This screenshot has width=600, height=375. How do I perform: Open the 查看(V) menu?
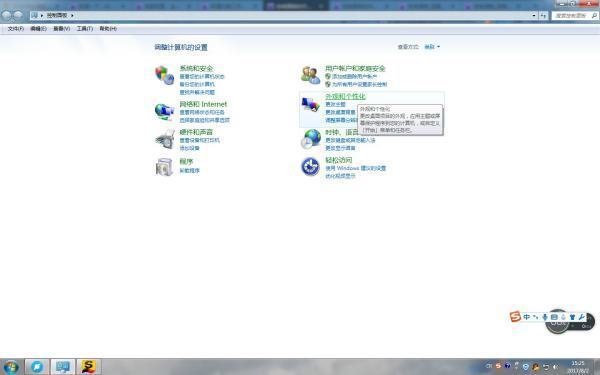[61, 29]
